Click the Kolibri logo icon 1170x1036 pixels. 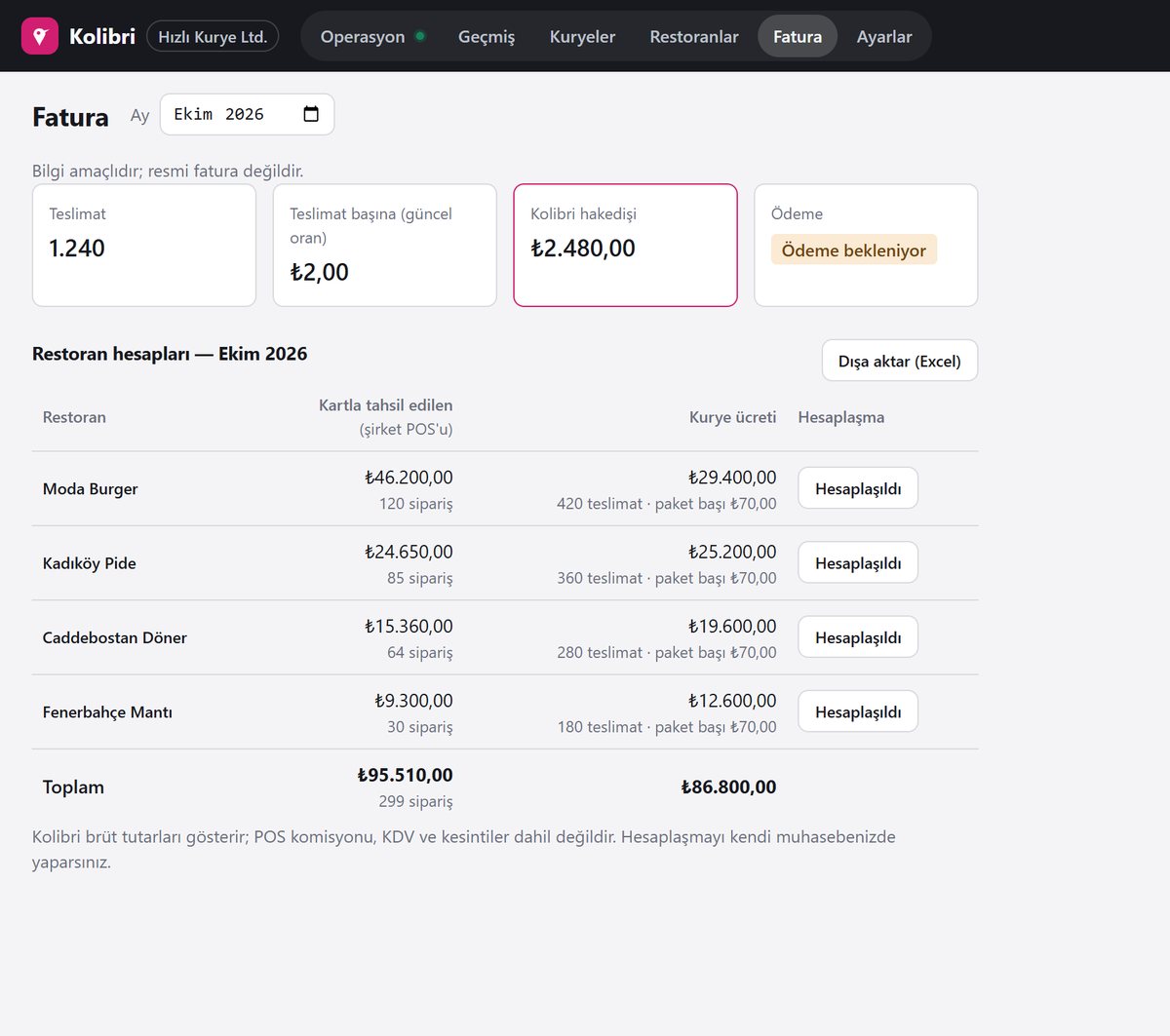pos(40,36)
